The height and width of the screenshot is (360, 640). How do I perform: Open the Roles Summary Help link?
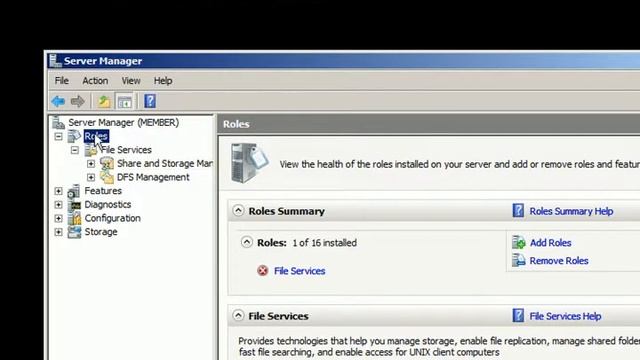pyautogui.click(x=571, y=211)
